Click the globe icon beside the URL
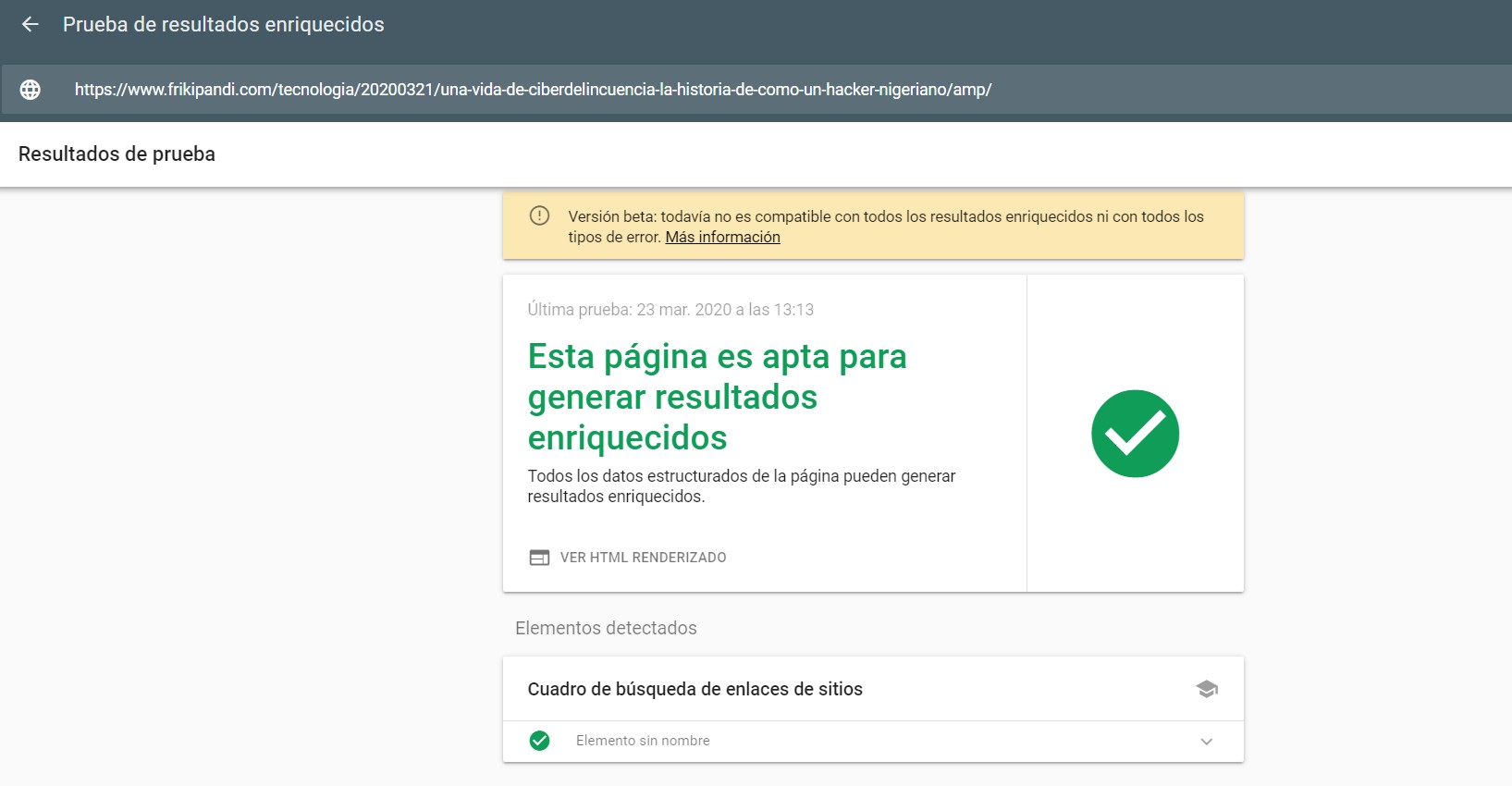Viewport: 1512px width, 786px height. coord(31,90)
